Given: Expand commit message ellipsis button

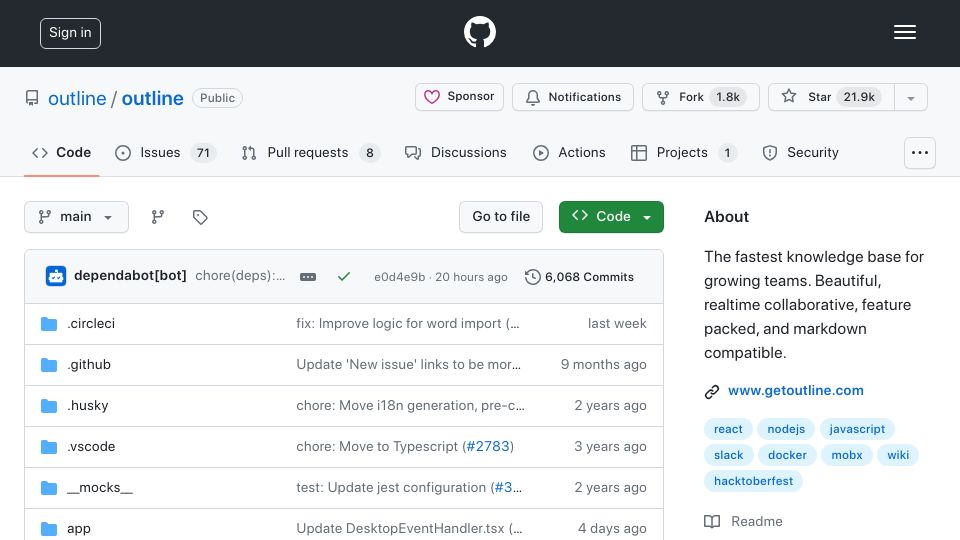Looking at the screenshot, I should point(308,277).
